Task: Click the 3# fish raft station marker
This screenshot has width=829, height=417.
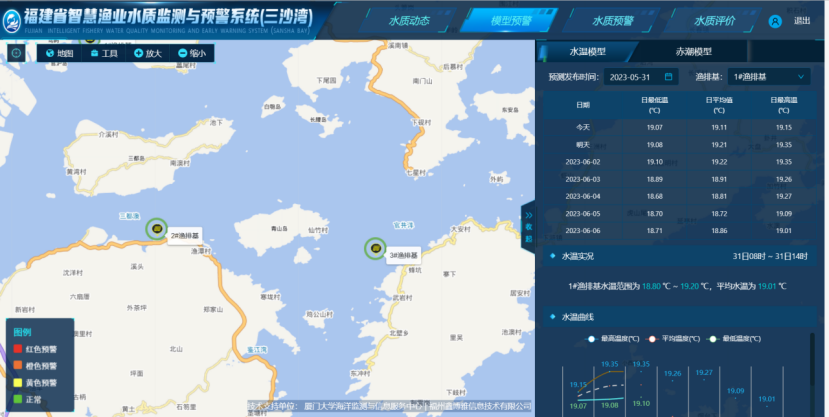Action: (374, 248)
